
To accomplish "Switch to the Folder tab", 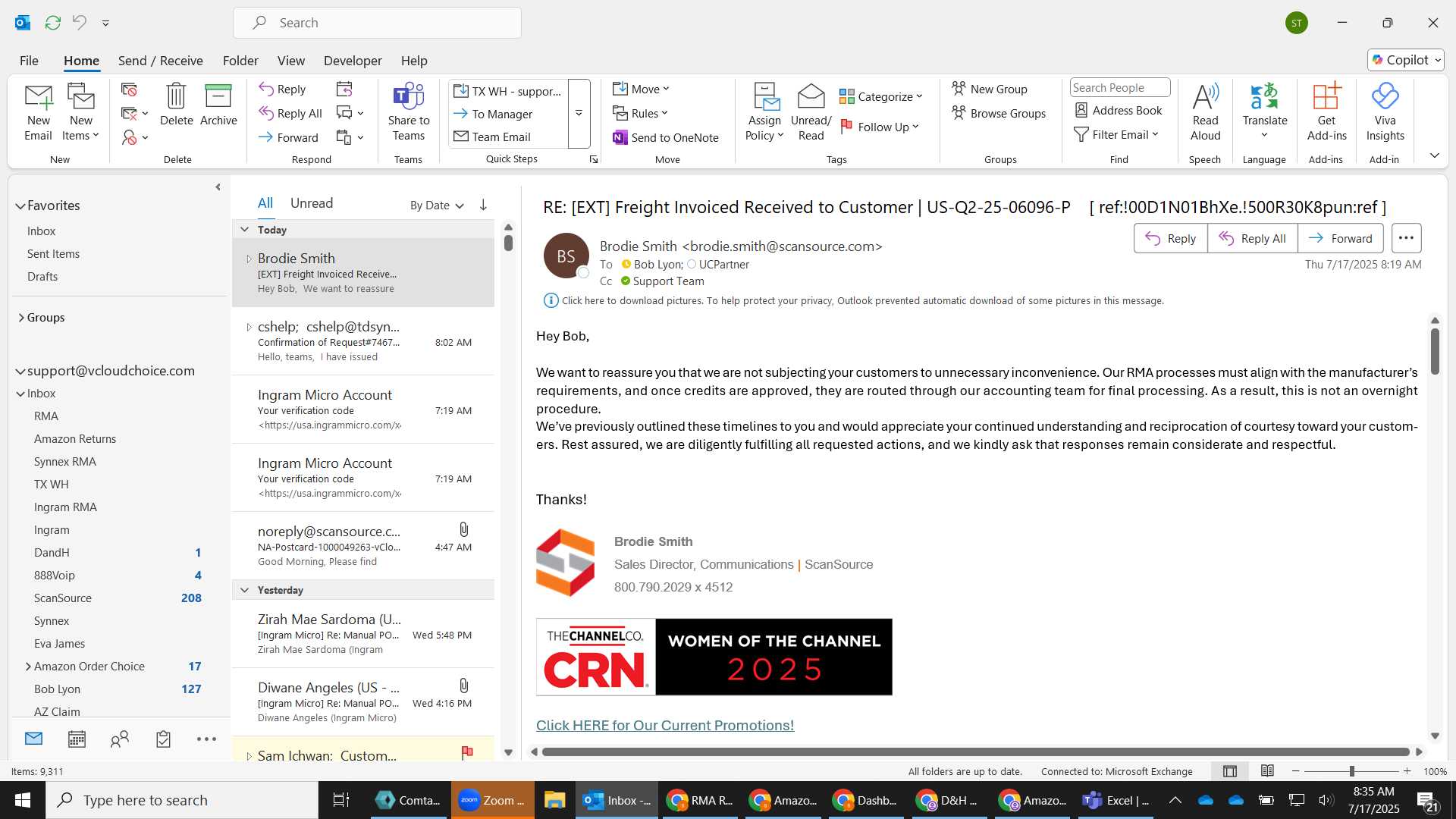I will coord(240,61).
